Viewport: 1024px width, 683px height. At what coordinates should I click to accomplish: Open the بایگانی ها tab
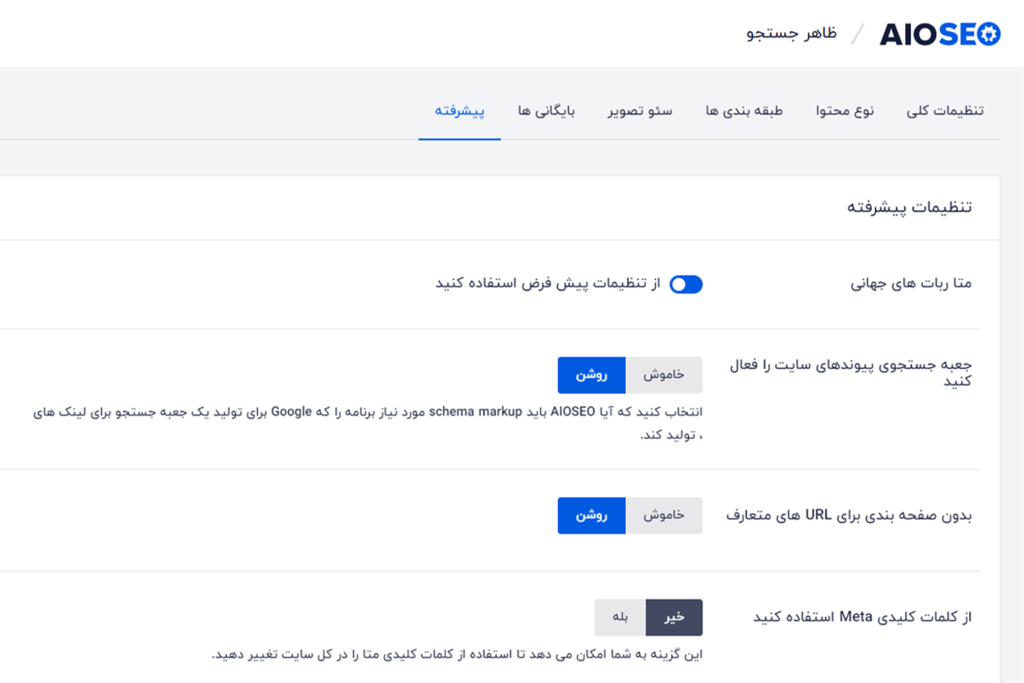click(548, 110)
